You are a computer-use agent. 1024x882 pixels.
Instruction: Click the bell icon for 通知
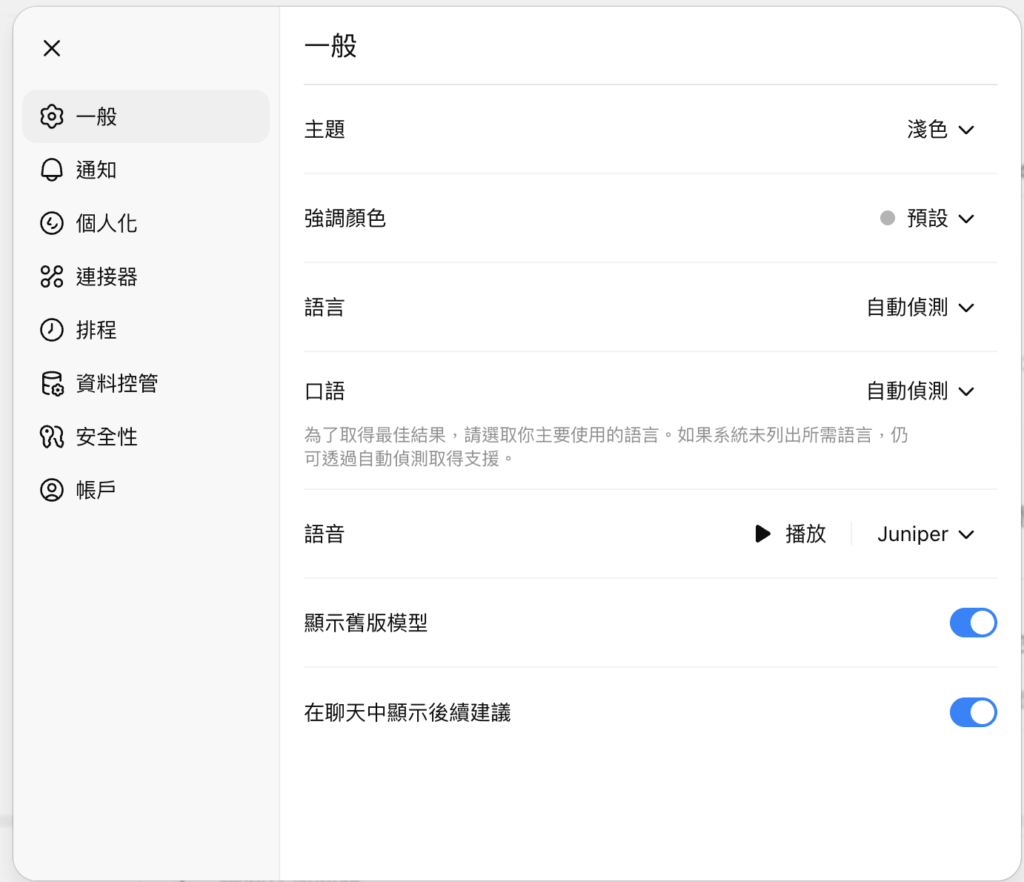(x=51, y=170)
